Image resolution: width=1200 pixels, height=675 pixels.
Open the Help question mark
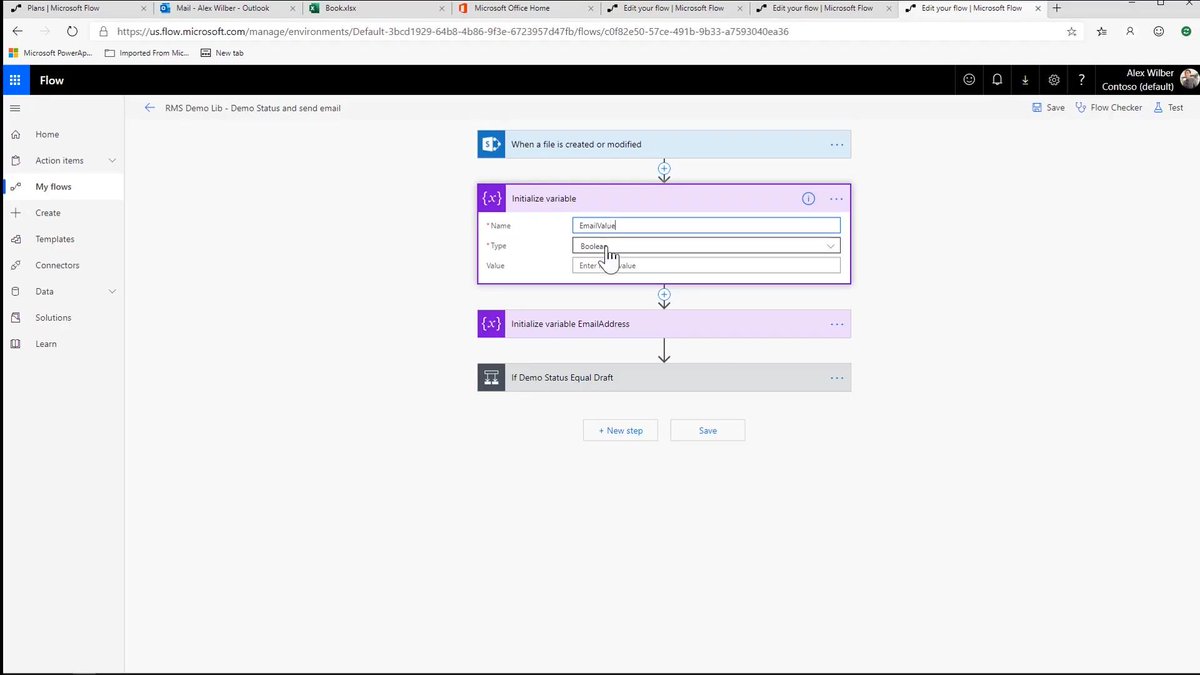pyautogui.click(x=1081, y=79)
